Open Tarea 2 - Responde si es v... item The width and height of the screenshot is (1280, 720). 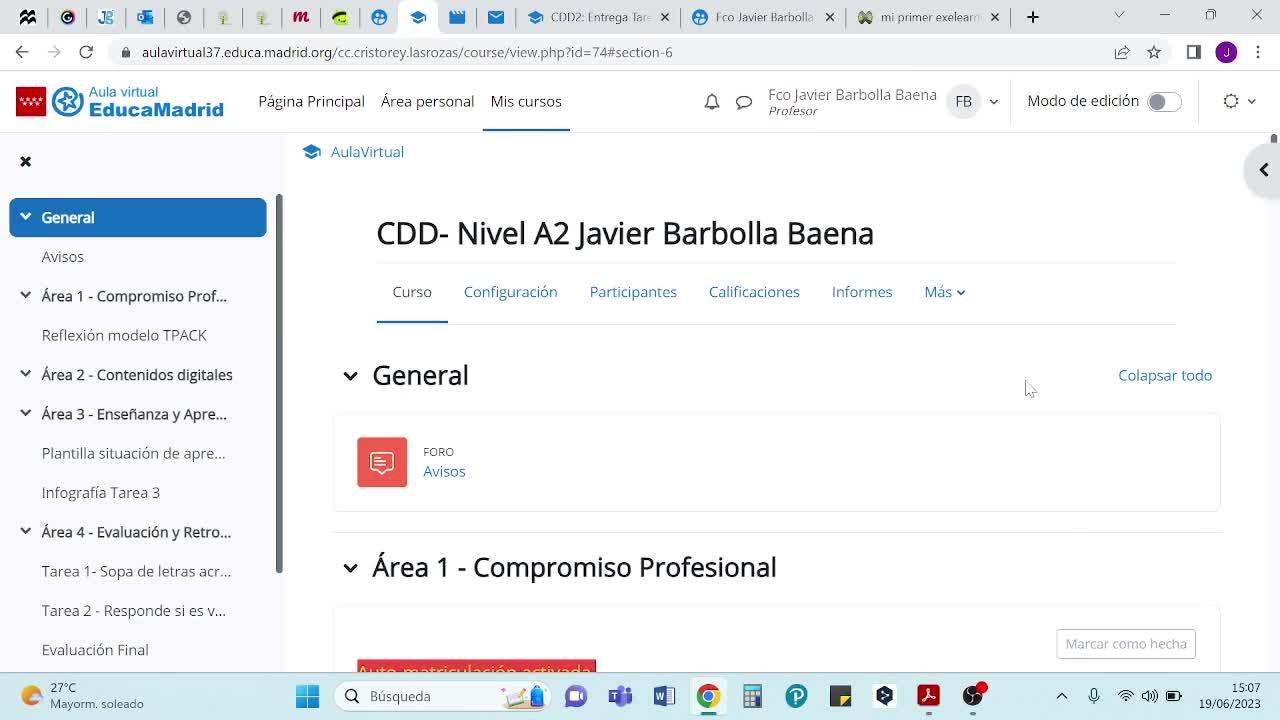point(134,610)
